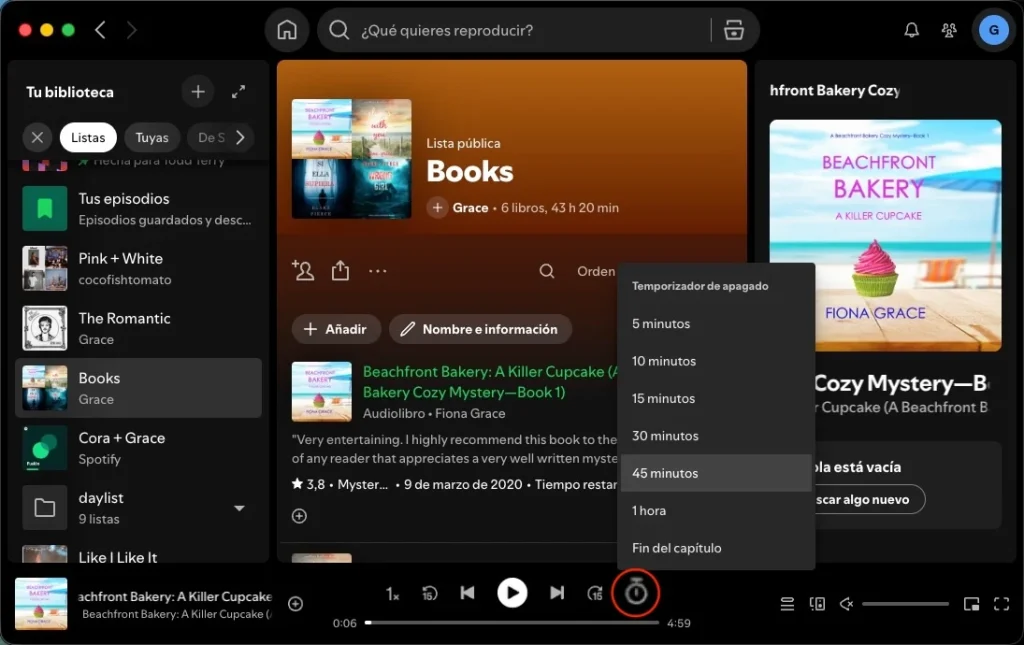Click the now-playing thumbnail in bottom bar
This screenshot has width=1024, height=645.
40,604
